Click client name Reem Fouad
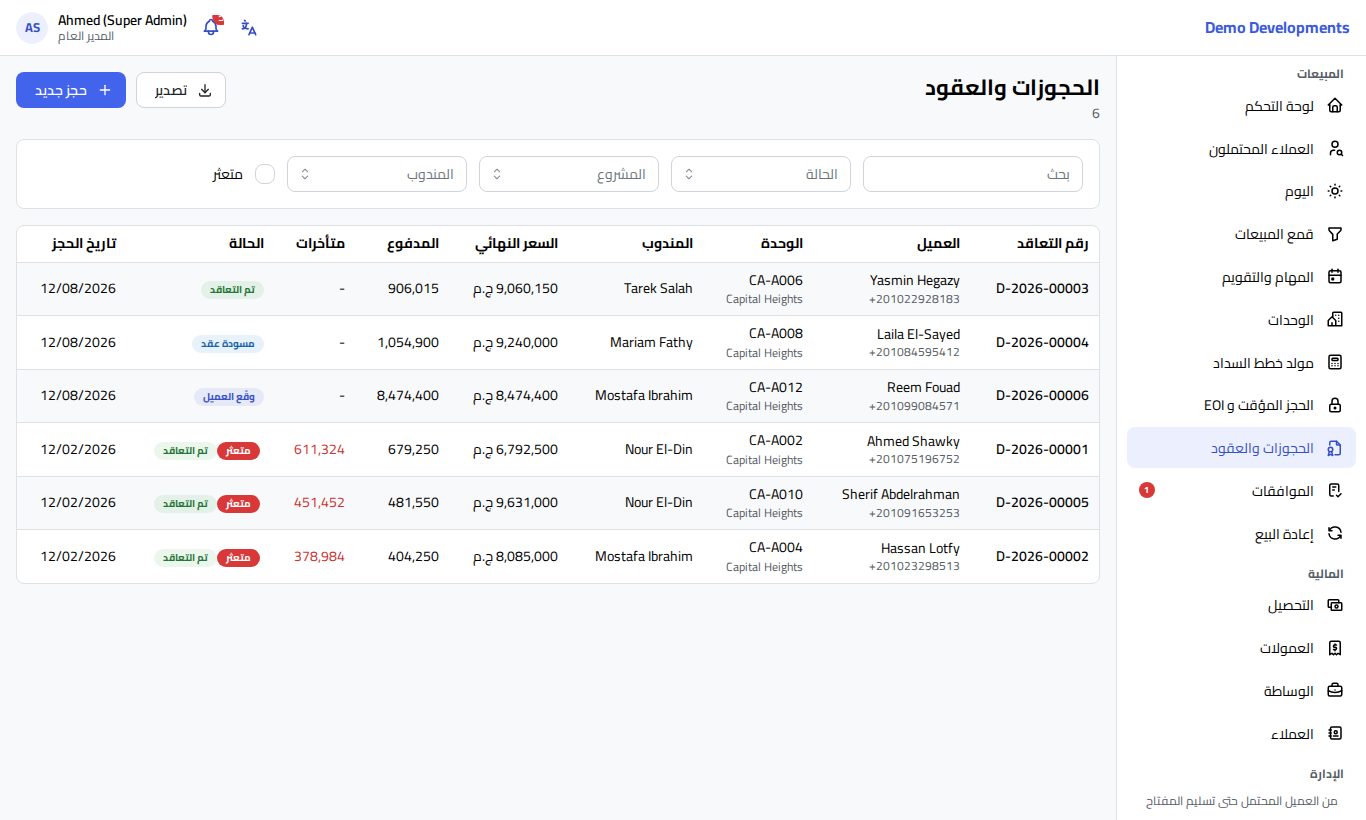Screen dimensions: 1366x820 [923, 387]
